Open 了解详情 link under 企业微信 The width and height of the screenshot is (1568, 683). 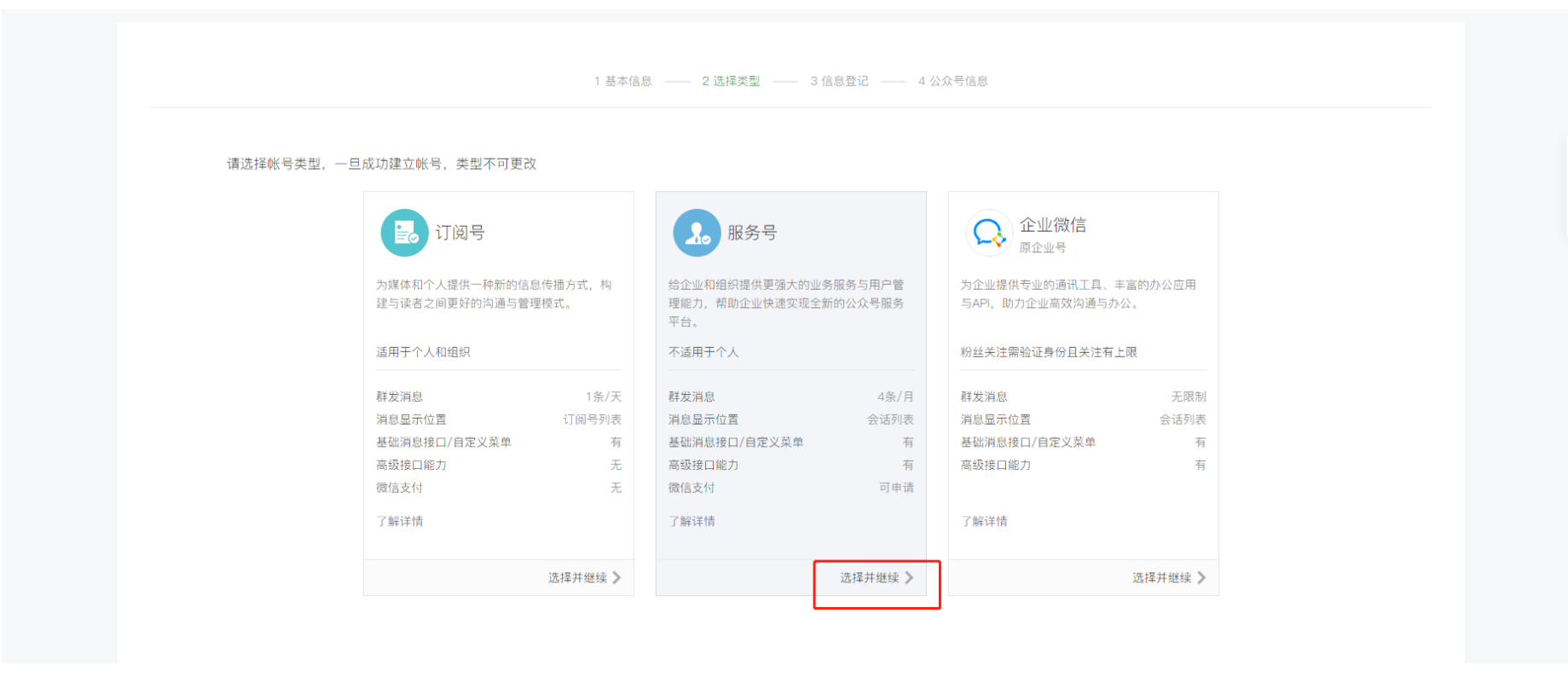(984, 521)
